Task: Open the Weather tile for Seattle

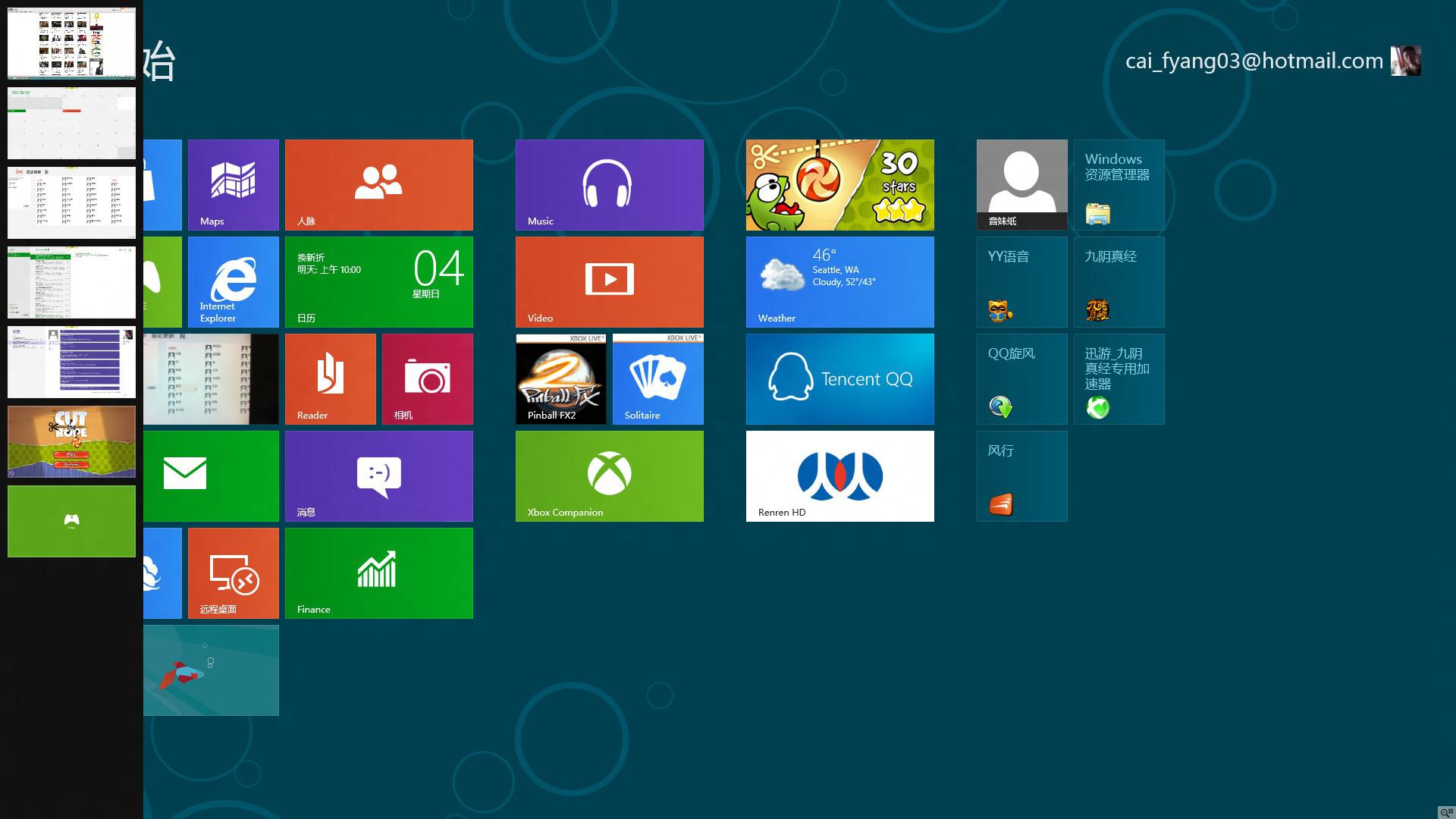Action: (839, 281)
